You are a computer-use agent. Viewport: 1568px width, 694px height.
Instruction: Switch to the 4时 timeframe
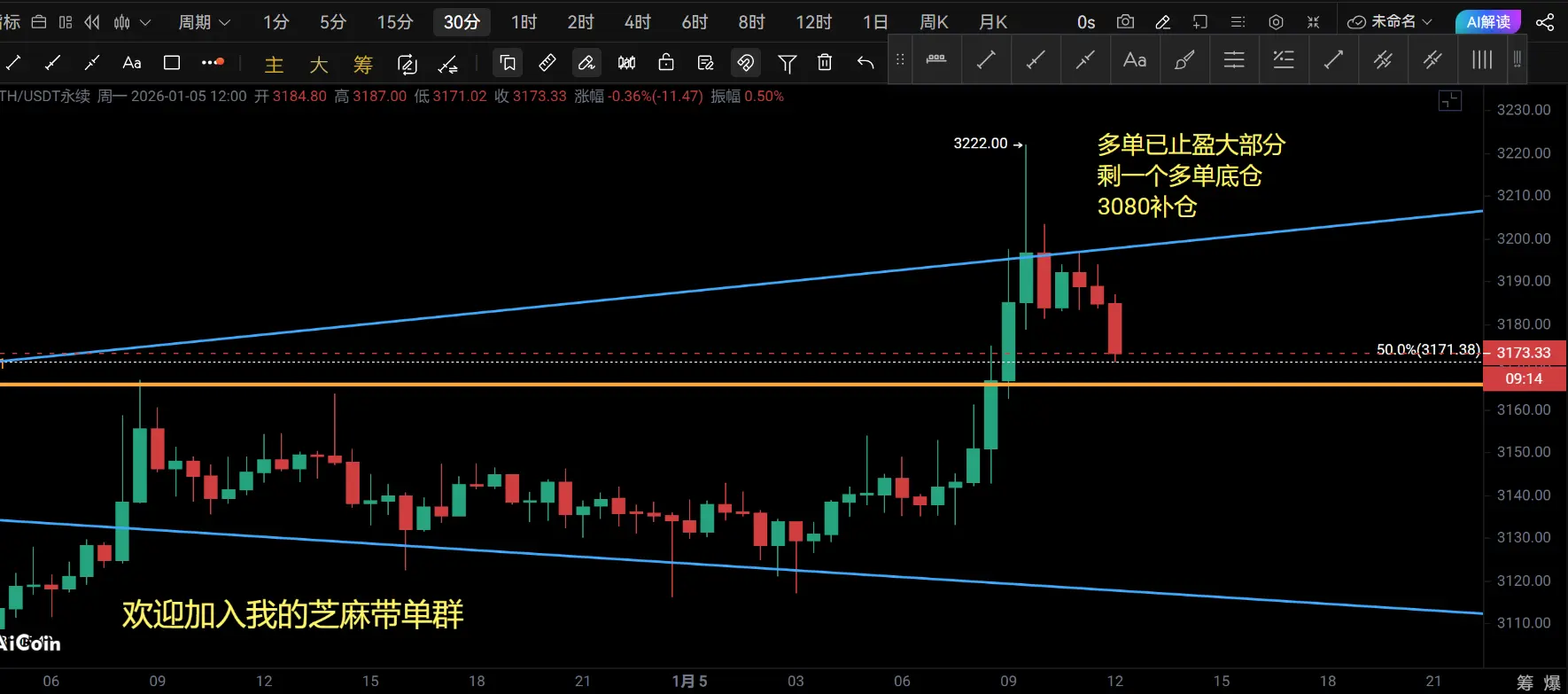point(638,22)
